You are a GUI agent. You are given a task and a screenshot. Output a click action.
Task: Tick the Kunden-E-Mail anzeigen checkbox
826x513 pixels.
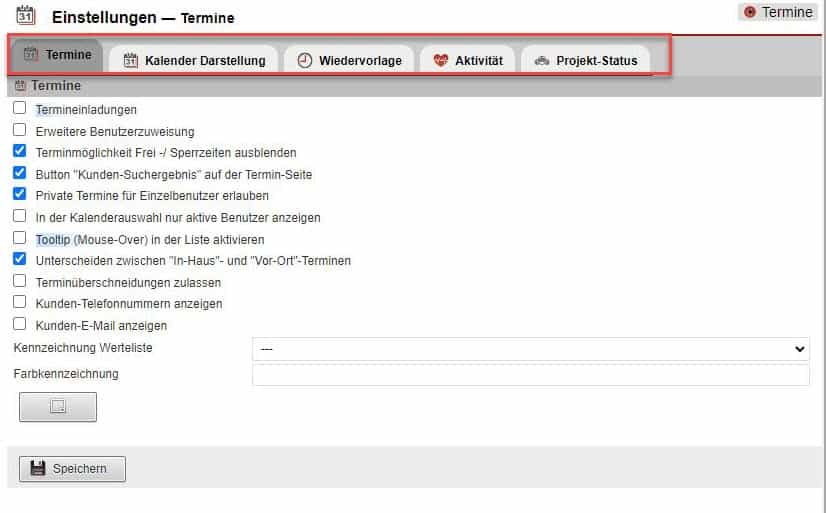click(x=19, y=325)
